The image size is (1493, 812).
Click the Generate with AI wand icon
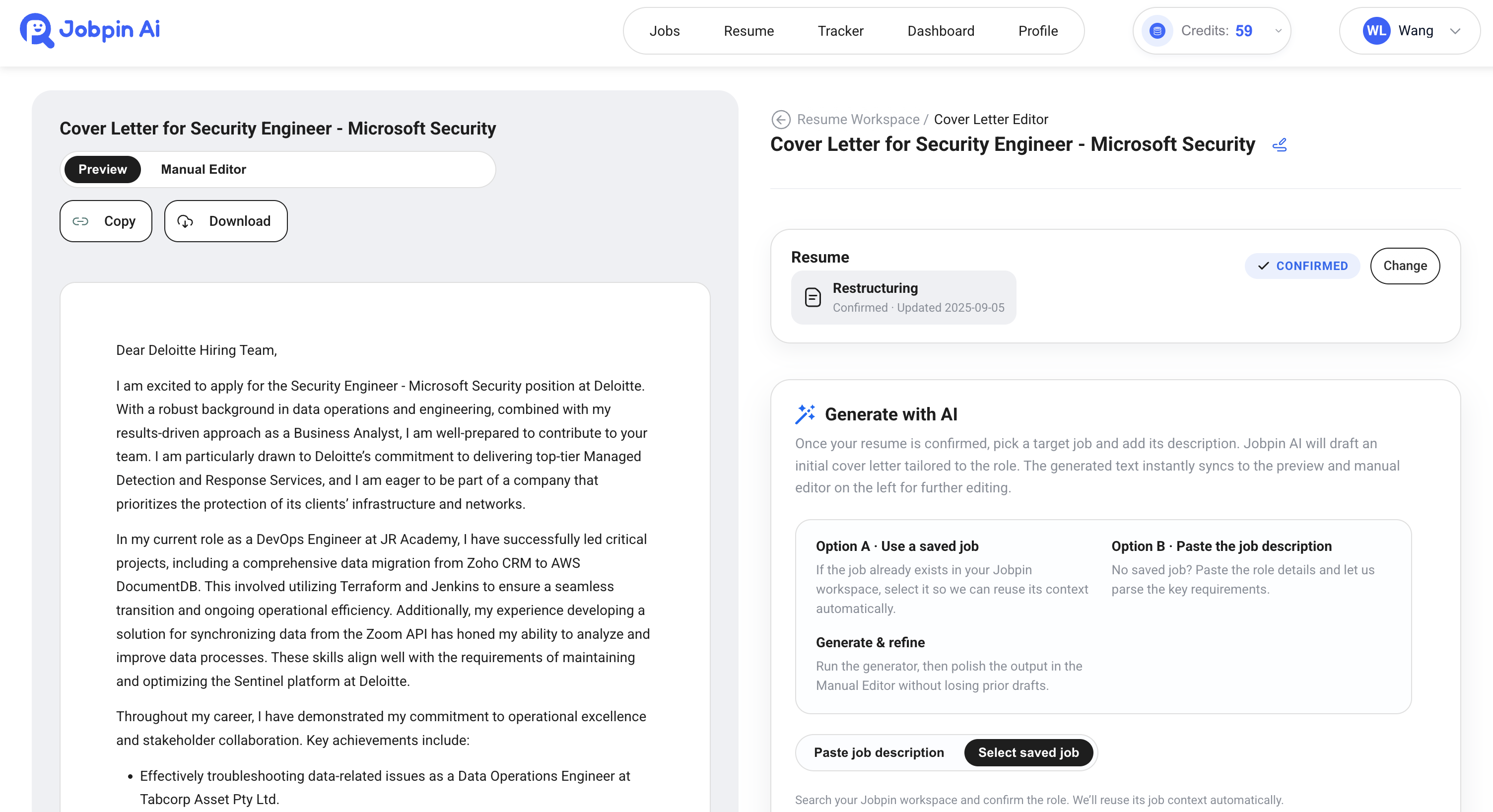[805, 414]
